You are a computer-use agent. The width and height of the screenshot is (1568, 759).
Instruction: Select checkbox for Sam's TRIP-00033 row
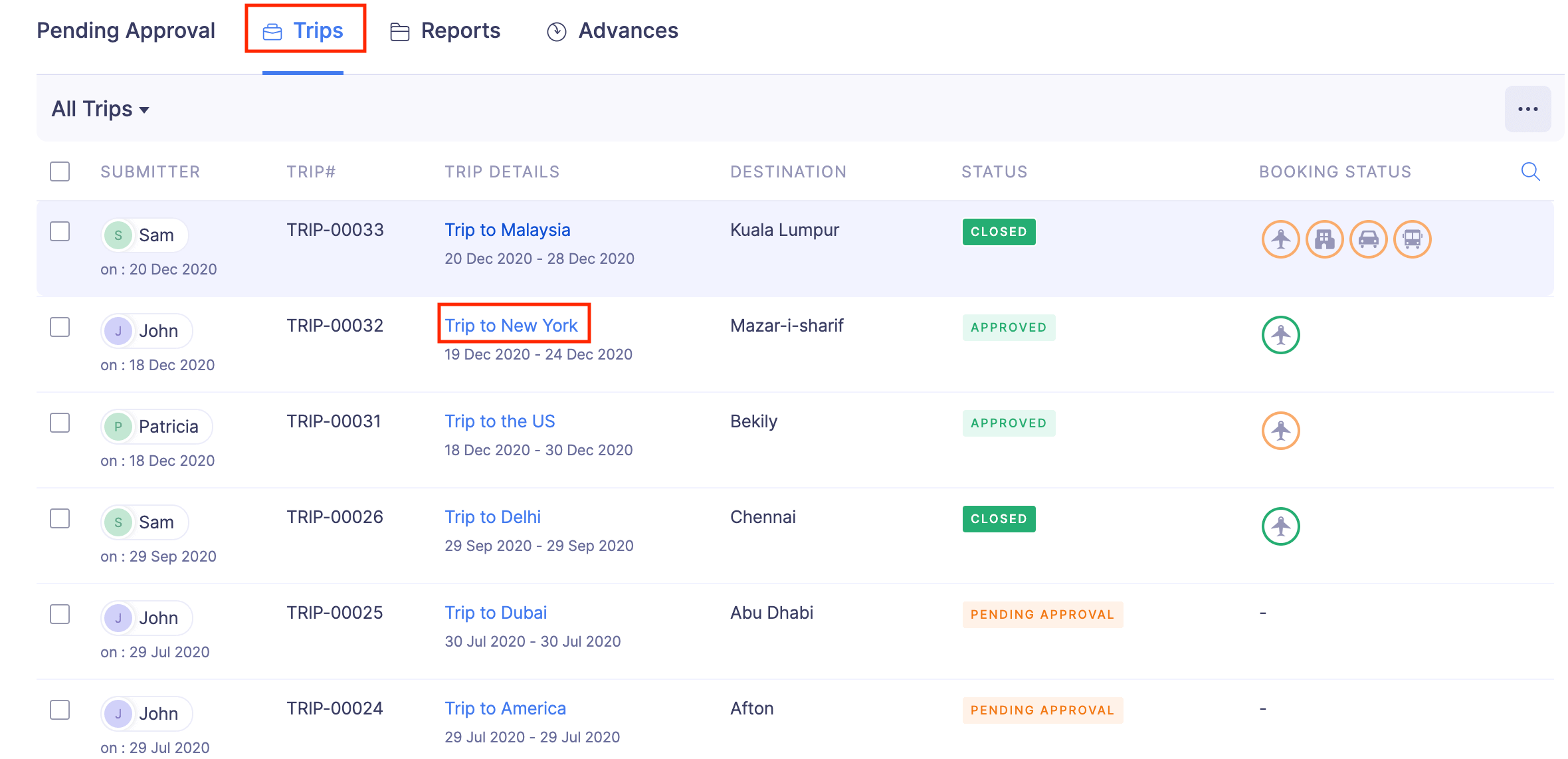click(x=60, y=231)
